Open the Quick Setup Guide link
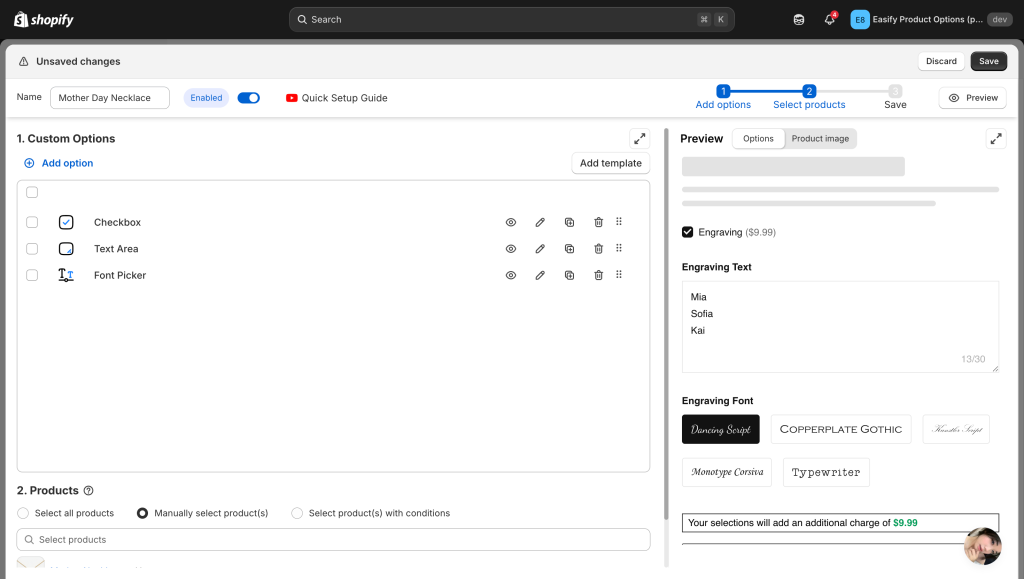The height and width of the screenshot is (579, 1024). point(336,98)
